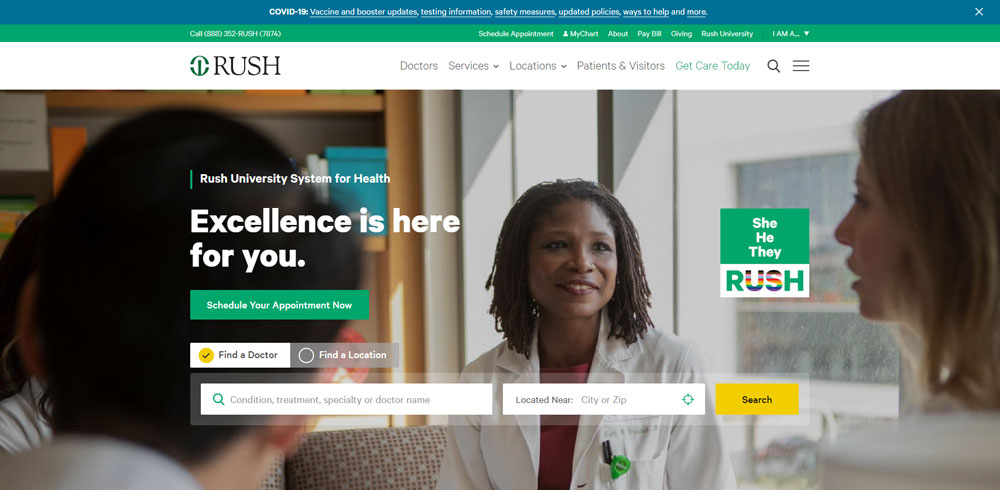This screenshot has width=1000, height=490.
Task: Open the I AM A... dropdown
Action: (791, 34)
